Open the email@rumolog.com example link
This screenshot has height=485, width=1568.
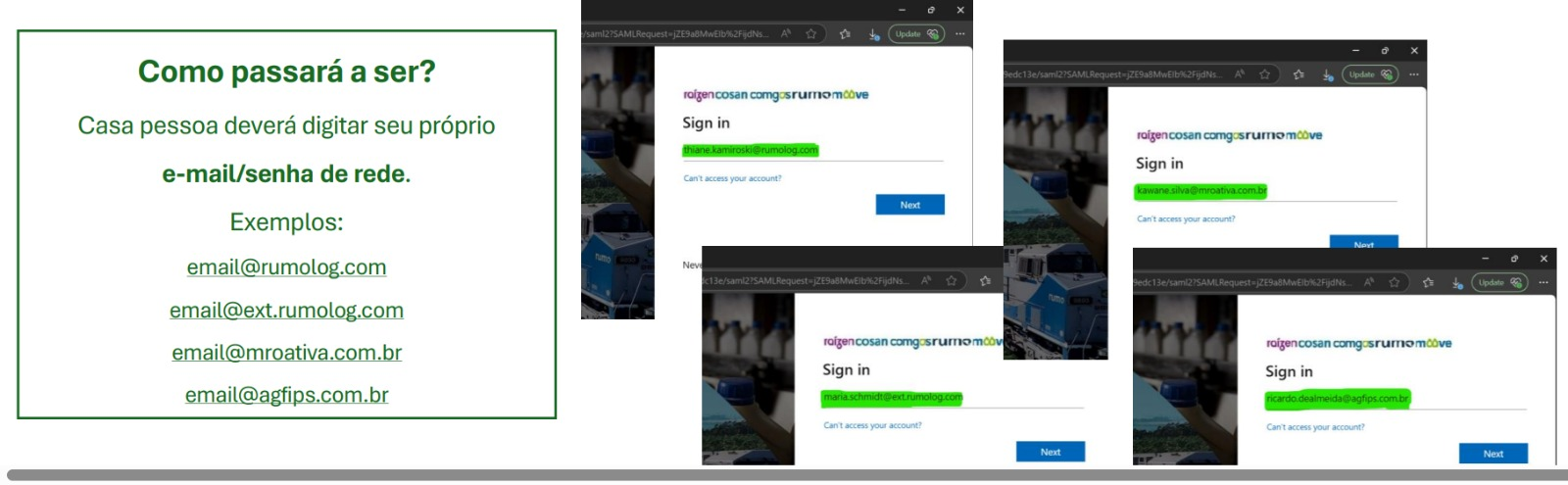[x=286, y=267]
